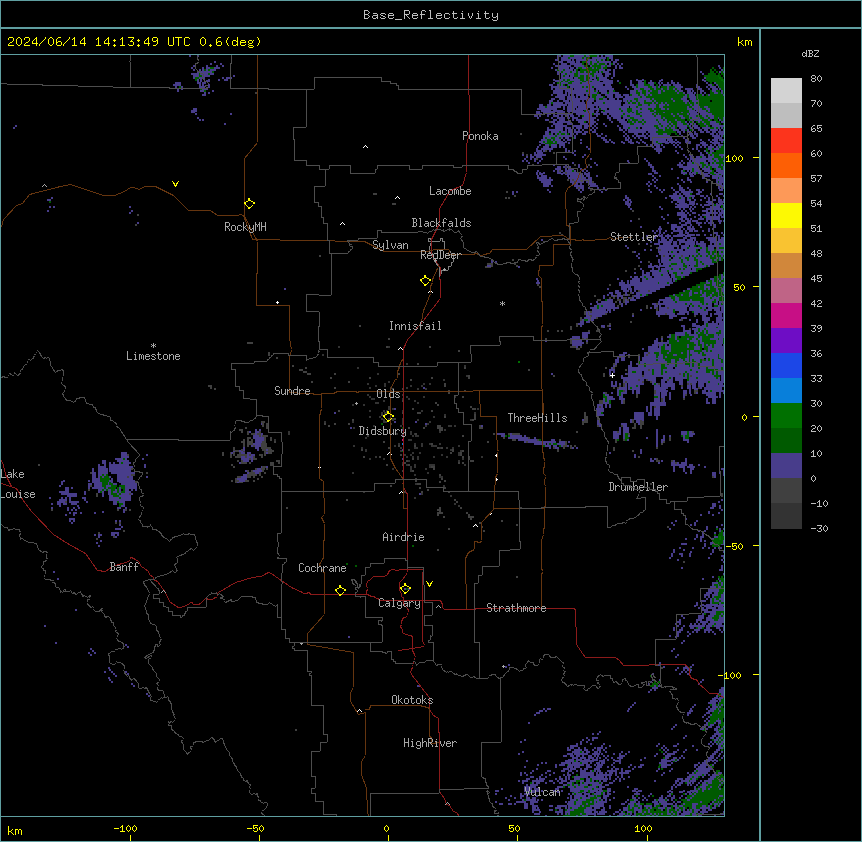
Task: Choose the slate purple 10-0 dBZ swatch
Action: 786,466
